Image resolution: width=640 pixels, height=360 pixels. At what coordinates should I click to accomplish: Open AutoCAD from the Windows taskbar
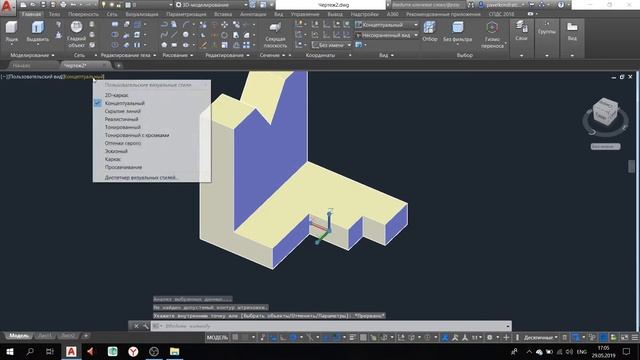pos(71,351)
